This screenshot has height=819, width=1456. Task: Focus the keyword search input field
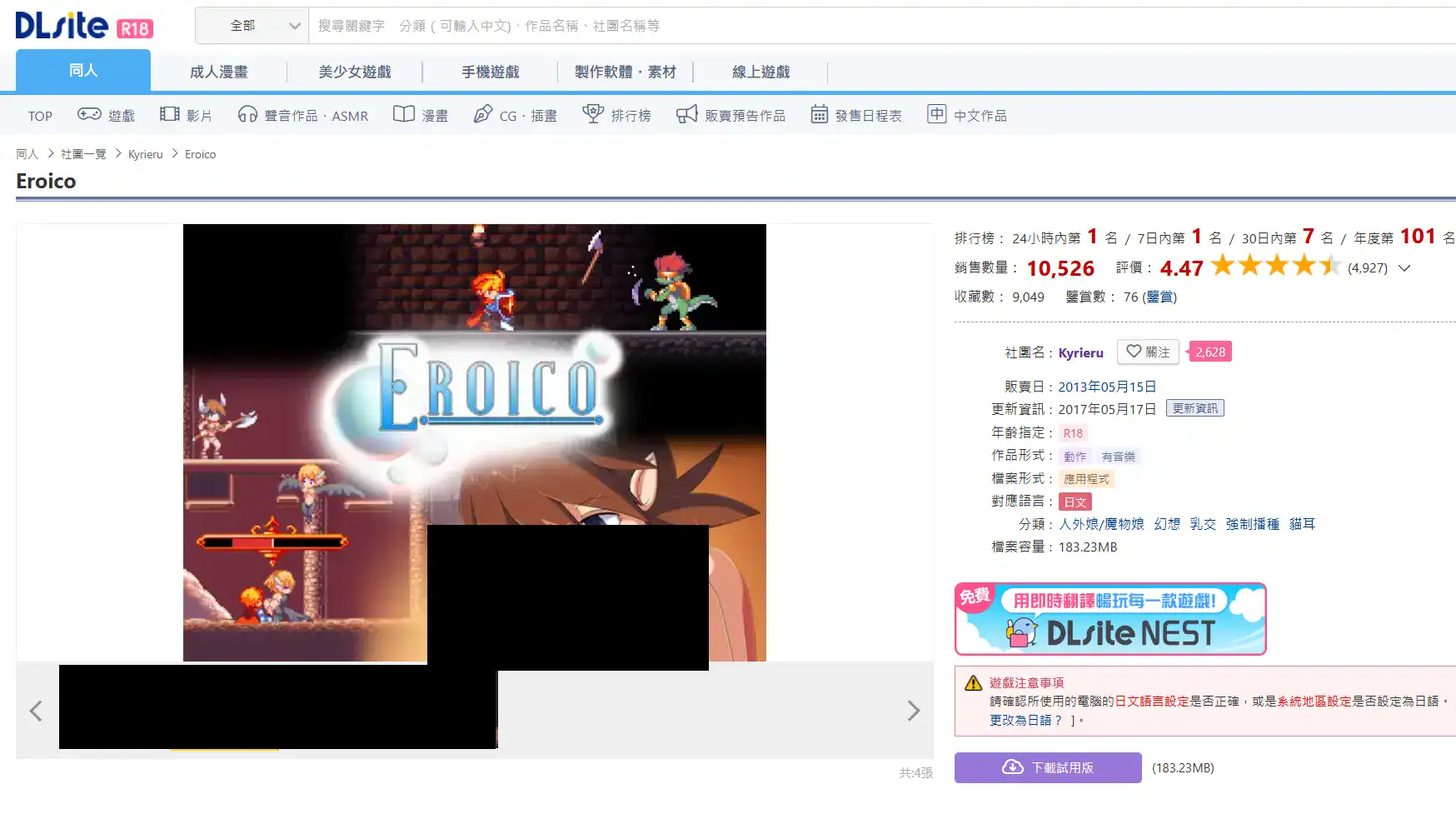coord(882,26)
